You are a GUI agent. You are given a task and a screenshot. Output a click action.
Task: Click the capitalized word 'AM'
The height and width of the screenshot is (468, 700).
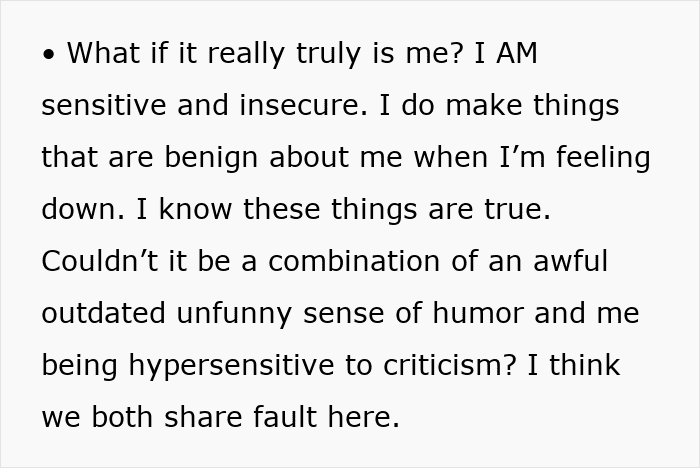(517, 53)
